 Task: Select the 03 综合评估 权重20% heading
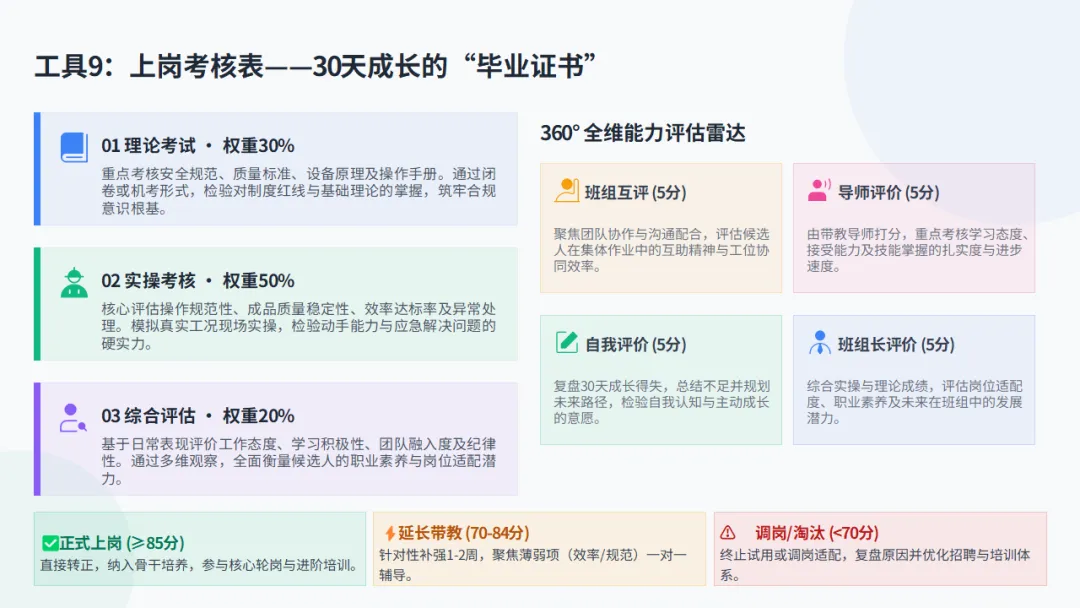[198, 416]
